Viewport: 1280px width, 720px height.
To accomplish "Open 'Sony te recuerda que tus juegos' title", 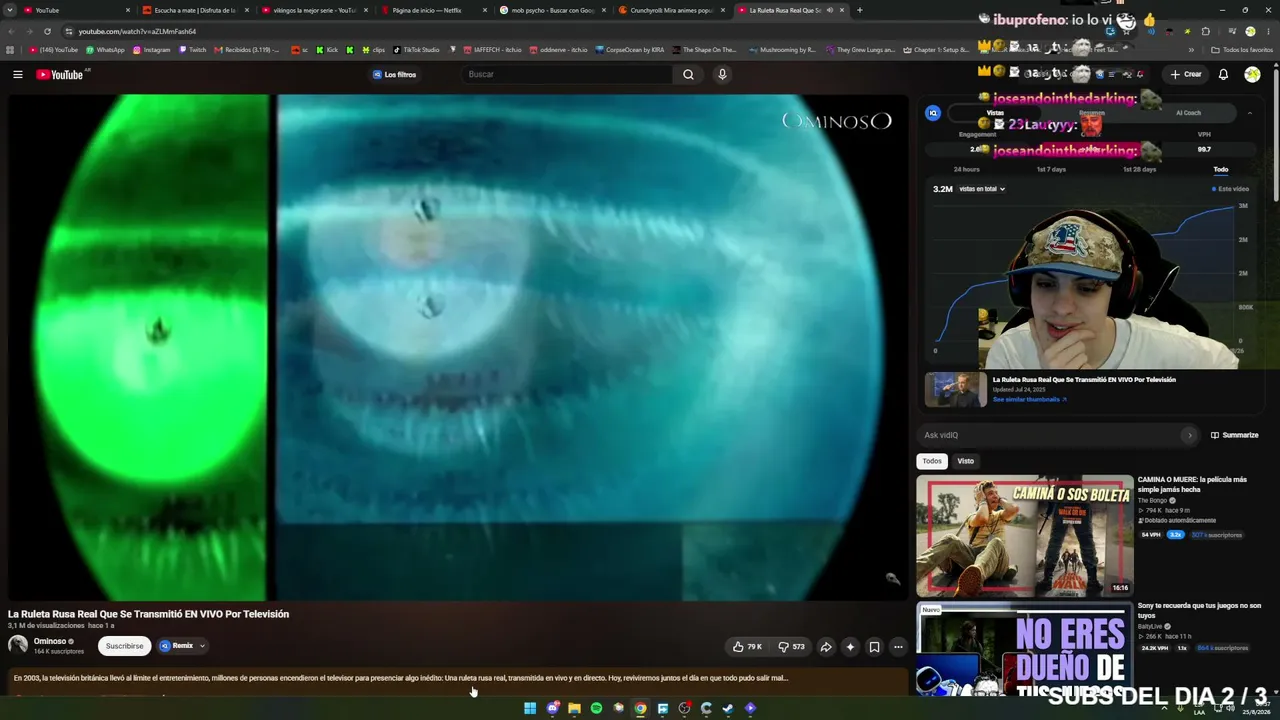I will (x=1199, y=610).
